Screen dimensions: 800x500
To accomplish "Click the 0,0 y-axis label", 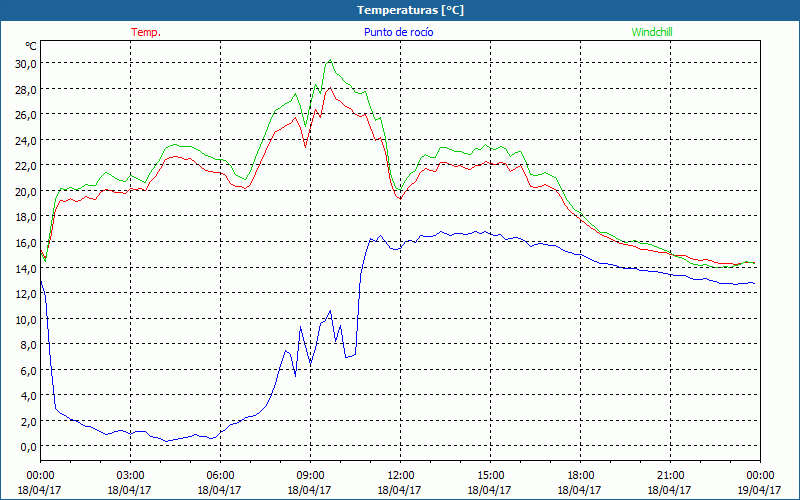I will coord(28,446).
